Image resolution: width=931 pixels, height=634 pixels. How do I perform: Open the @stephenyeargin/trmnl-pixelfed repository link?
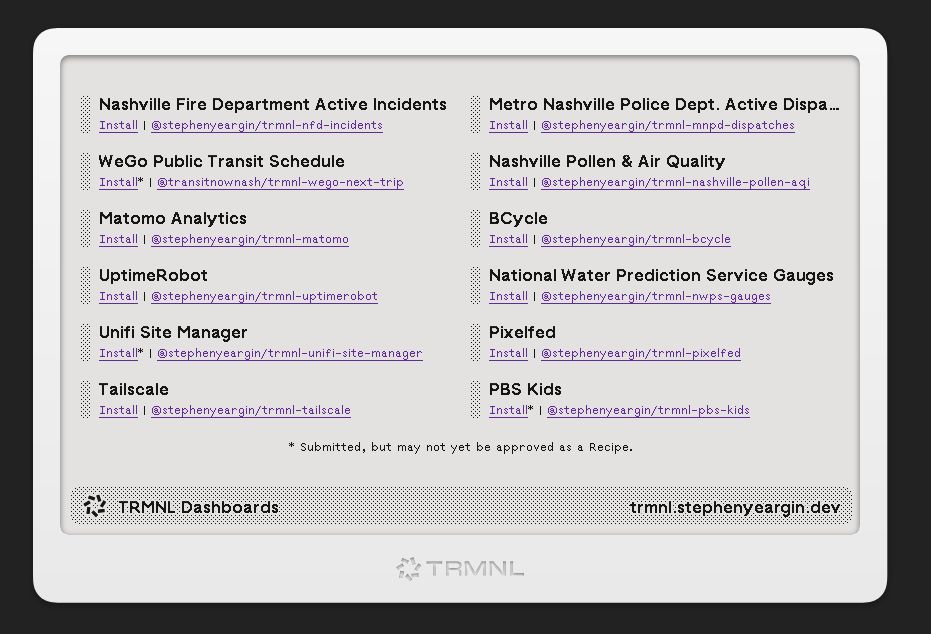641,353
